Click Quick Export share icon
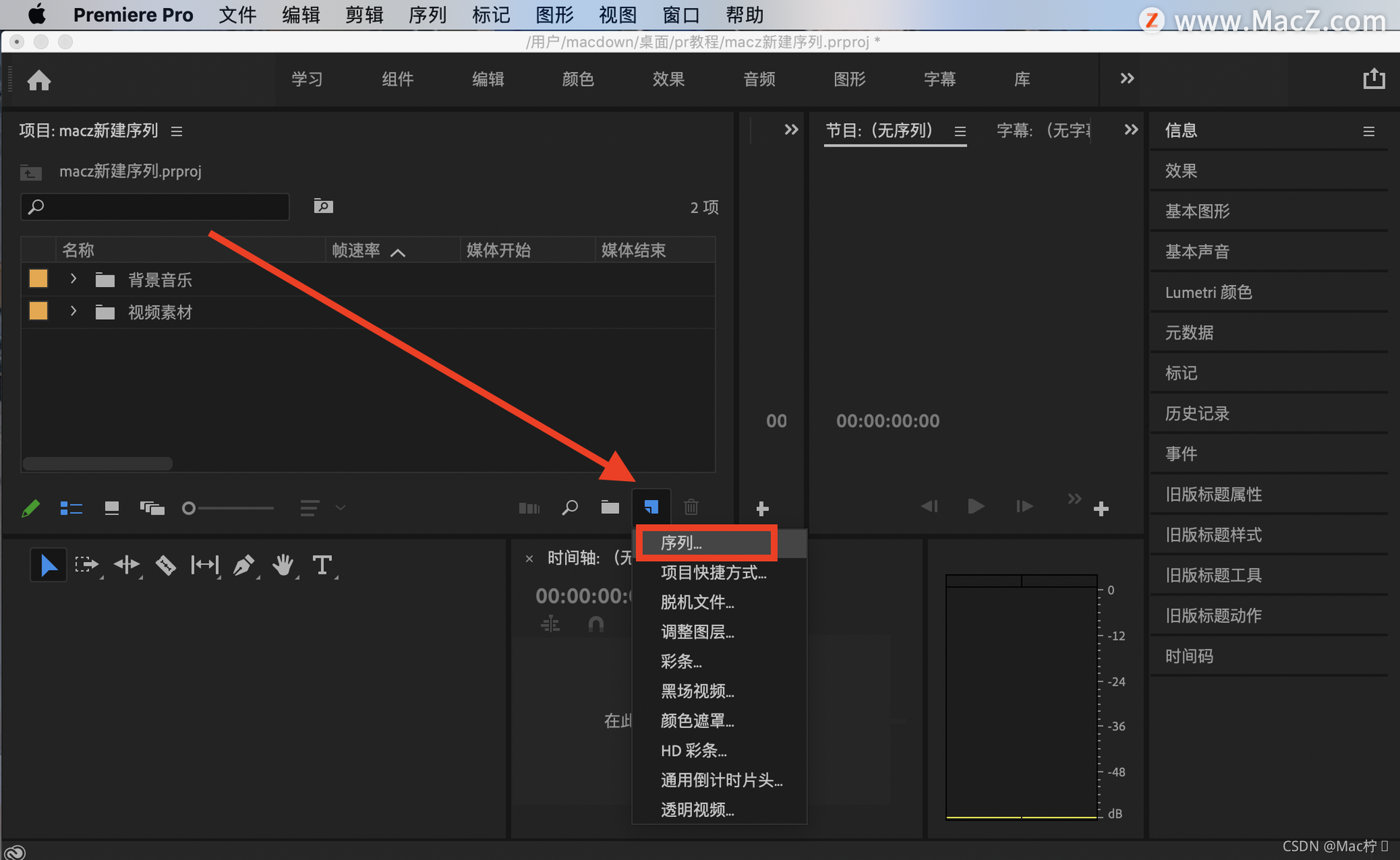This screenshot has height=860, width=1400. (1374, 79)
